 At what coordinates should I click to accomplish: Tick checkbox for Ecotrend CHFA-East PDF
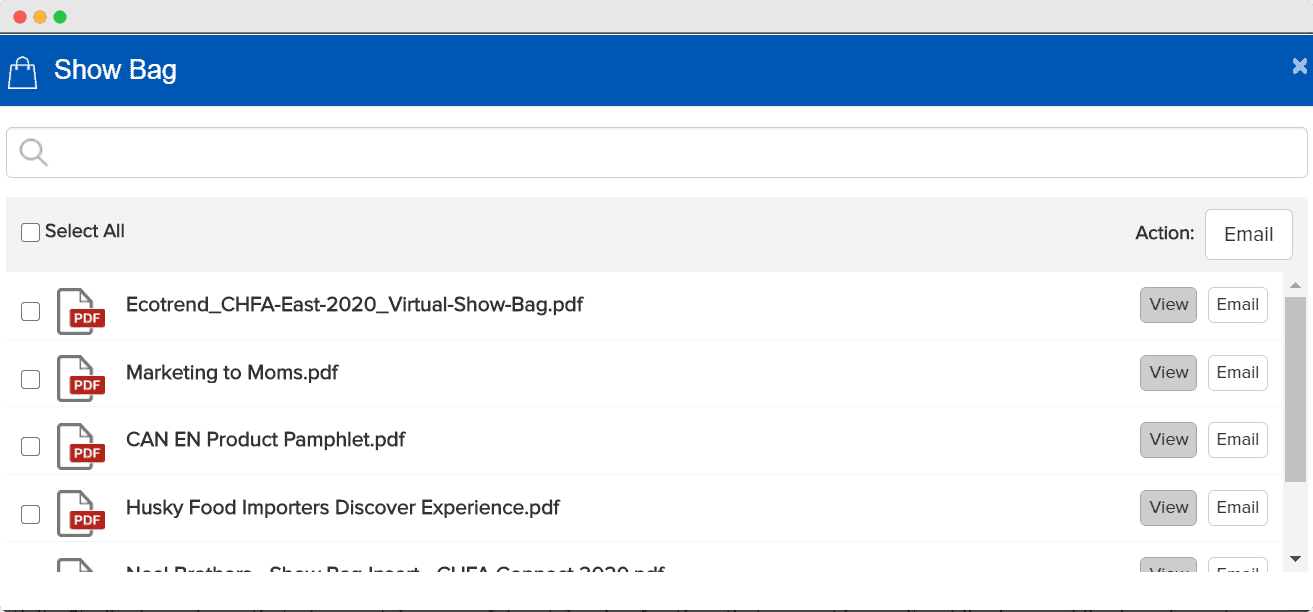(x=31, y=311)
